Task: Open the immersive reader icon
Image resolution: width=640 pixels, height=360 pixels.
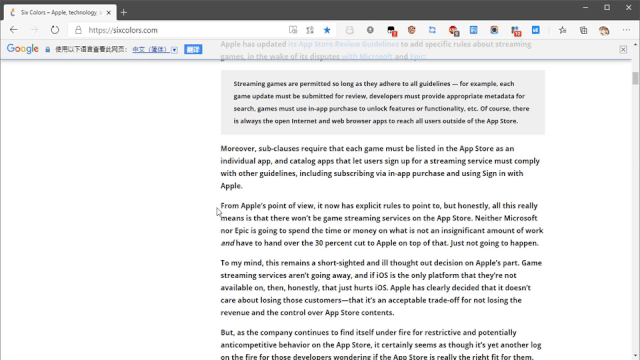Action: coord(293,30)
